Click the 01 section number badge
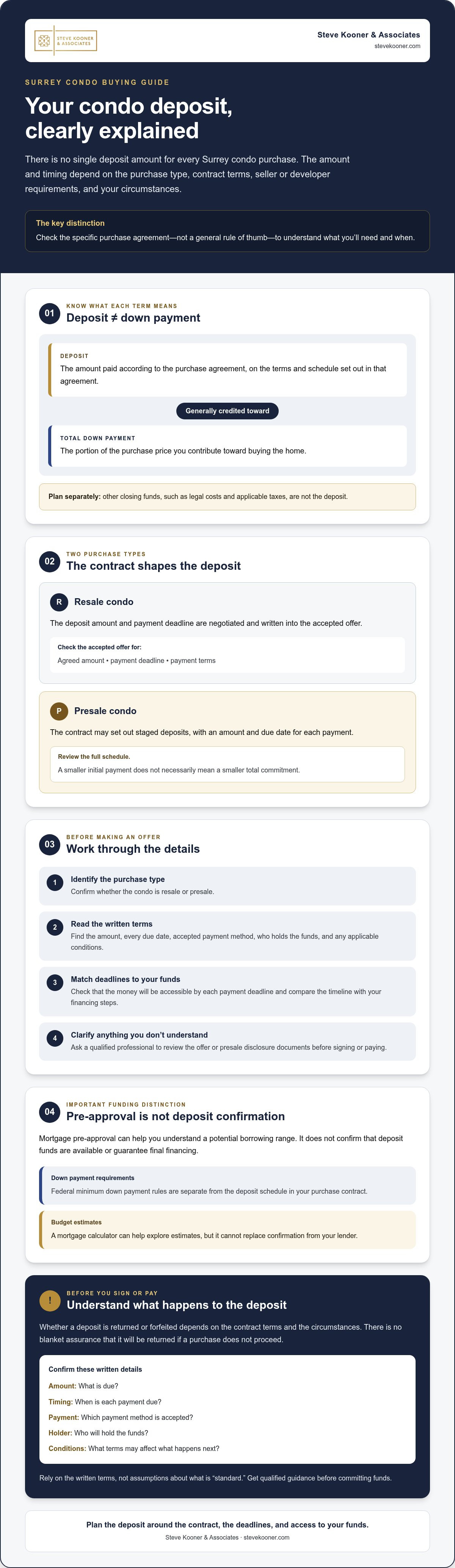Image resolution: width=455 pixels, height=1568 pixels. pyautogui.click(x=49, y=313)
